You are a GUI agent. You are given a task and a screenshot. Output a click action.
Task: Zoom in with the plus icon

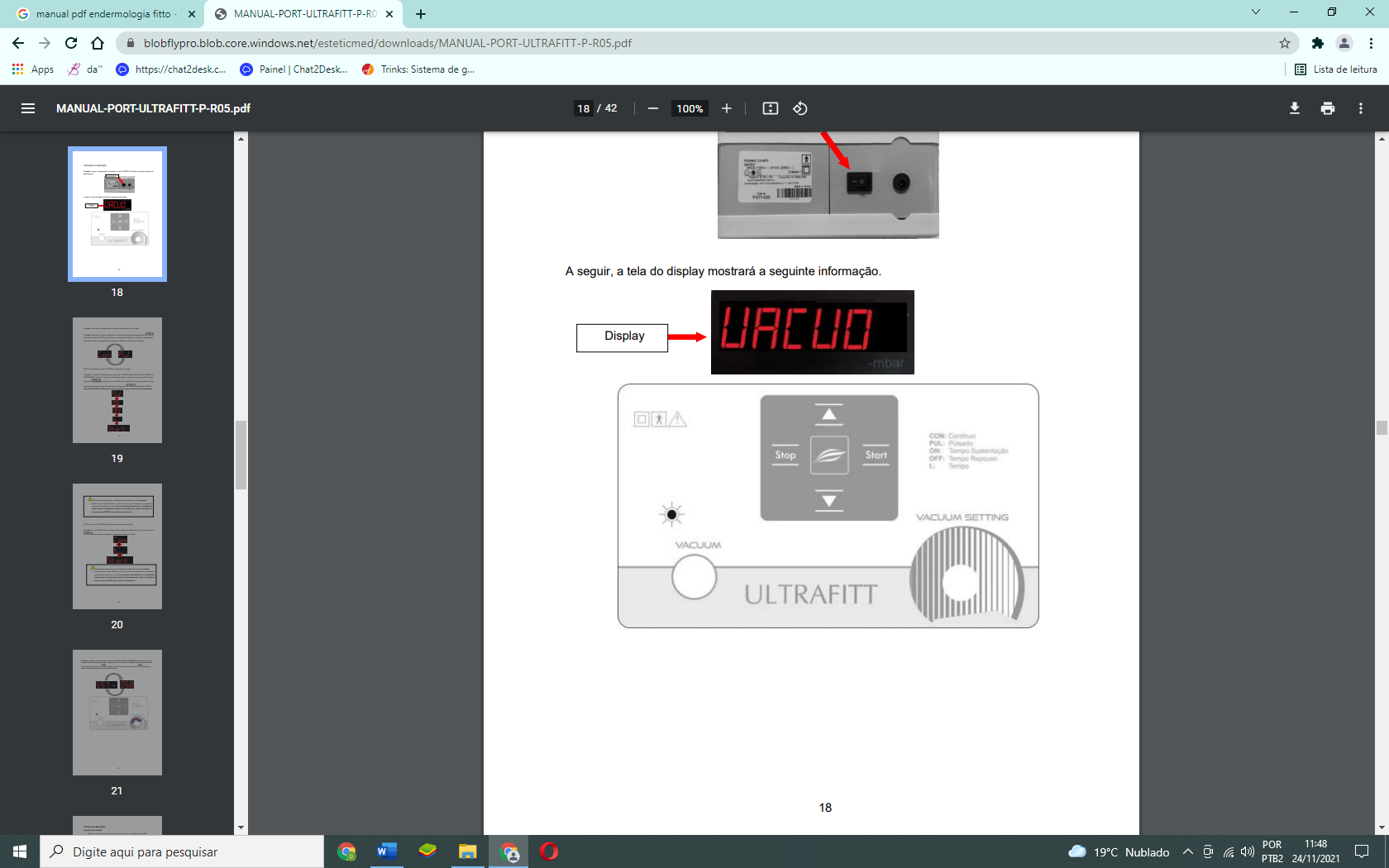pos(727,108)
